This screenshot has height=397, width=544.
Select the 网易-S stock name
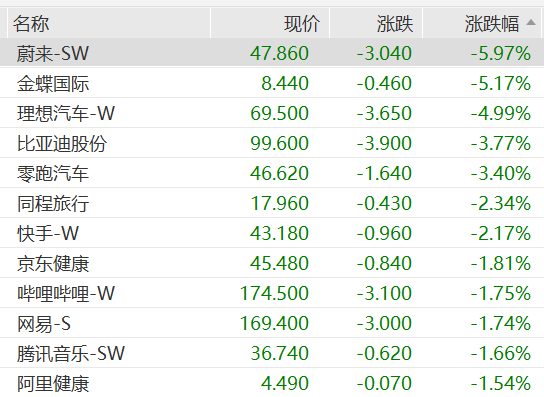pos(44,323)
